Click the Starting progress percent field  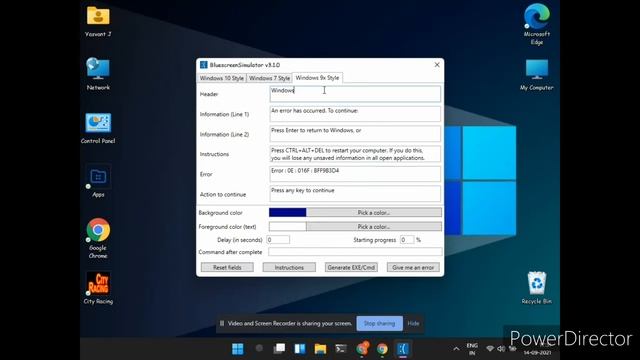click(407, 240)
